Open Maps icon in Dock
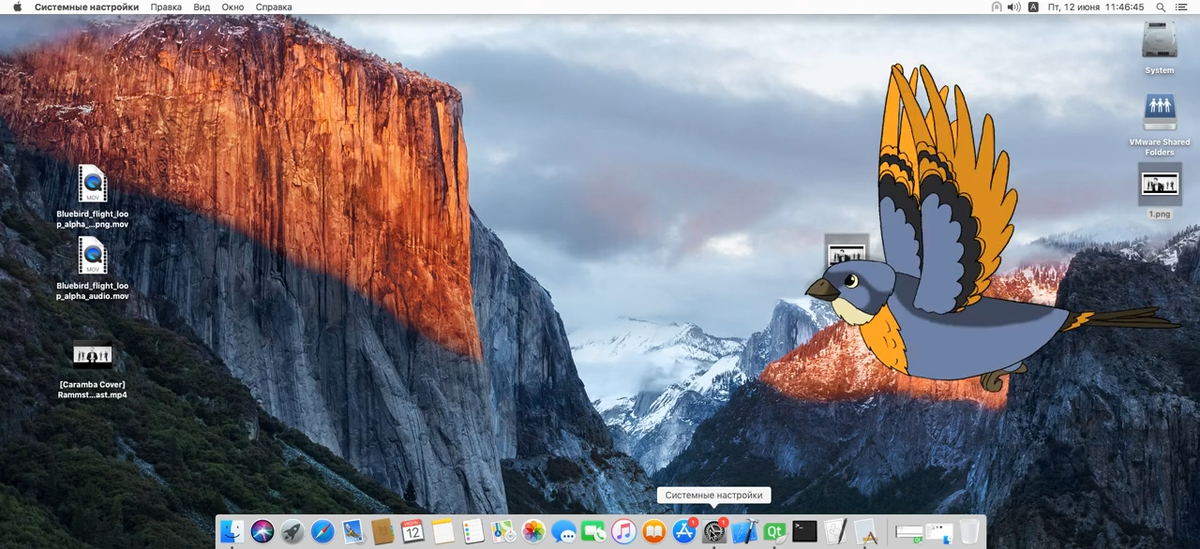This screenshot has height=549, width=1200. tap(503, 531)
